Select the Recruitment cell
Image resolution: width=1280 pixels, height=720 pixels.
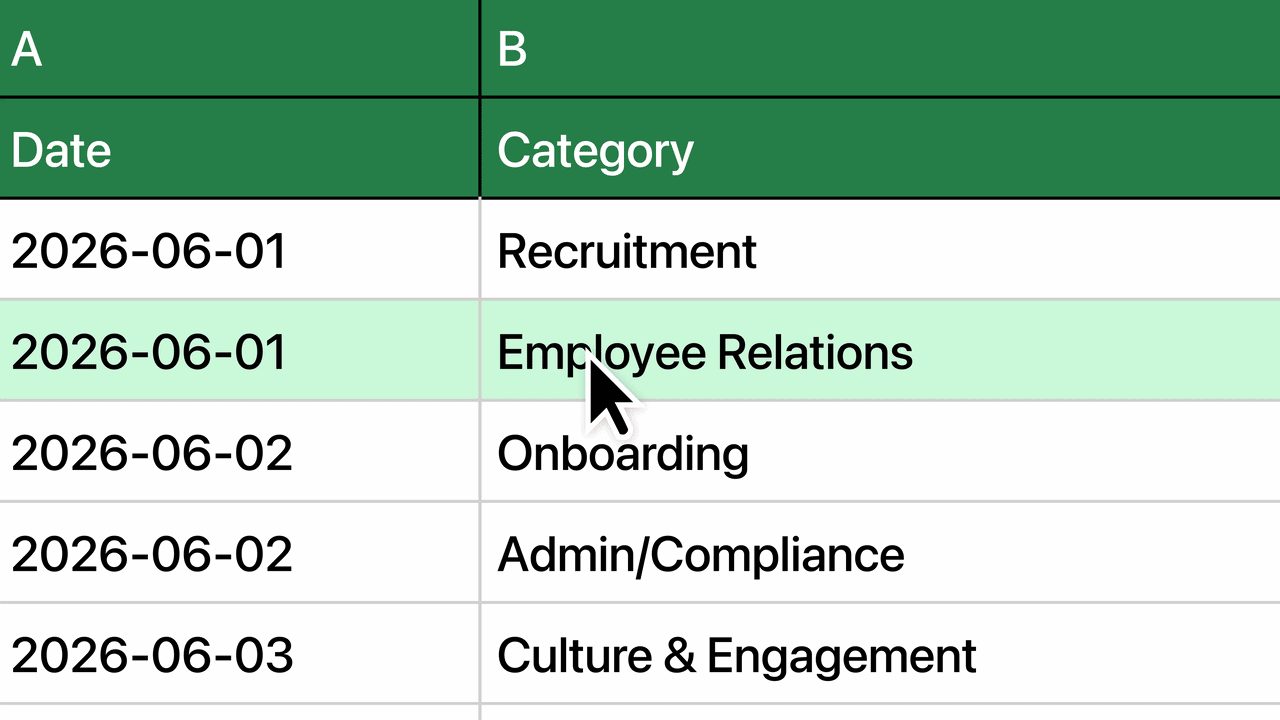pyautogui.click(x=881, y=249)
